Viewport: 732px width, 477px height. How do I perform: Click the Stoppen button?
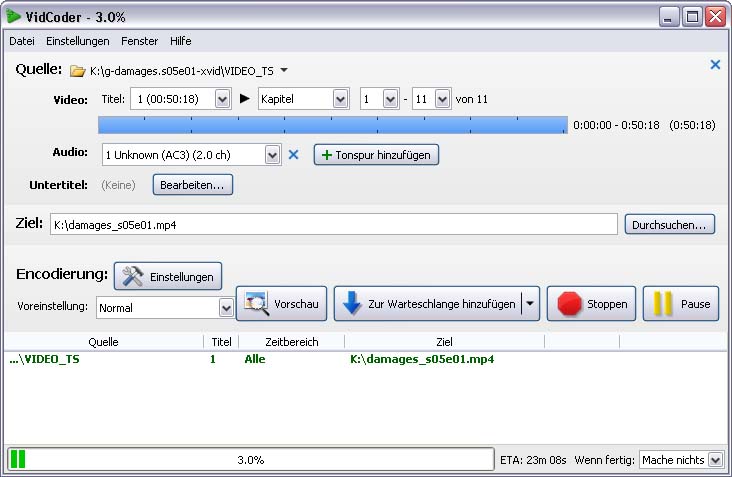pos(591,304)
